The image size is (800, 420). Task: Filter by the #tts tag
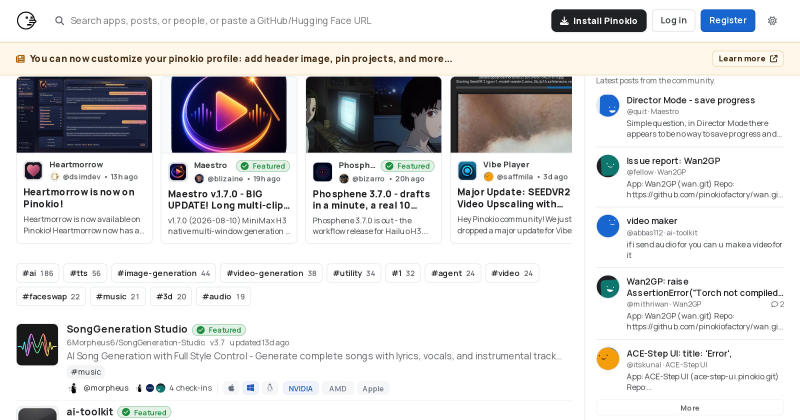tap(85, 273)
